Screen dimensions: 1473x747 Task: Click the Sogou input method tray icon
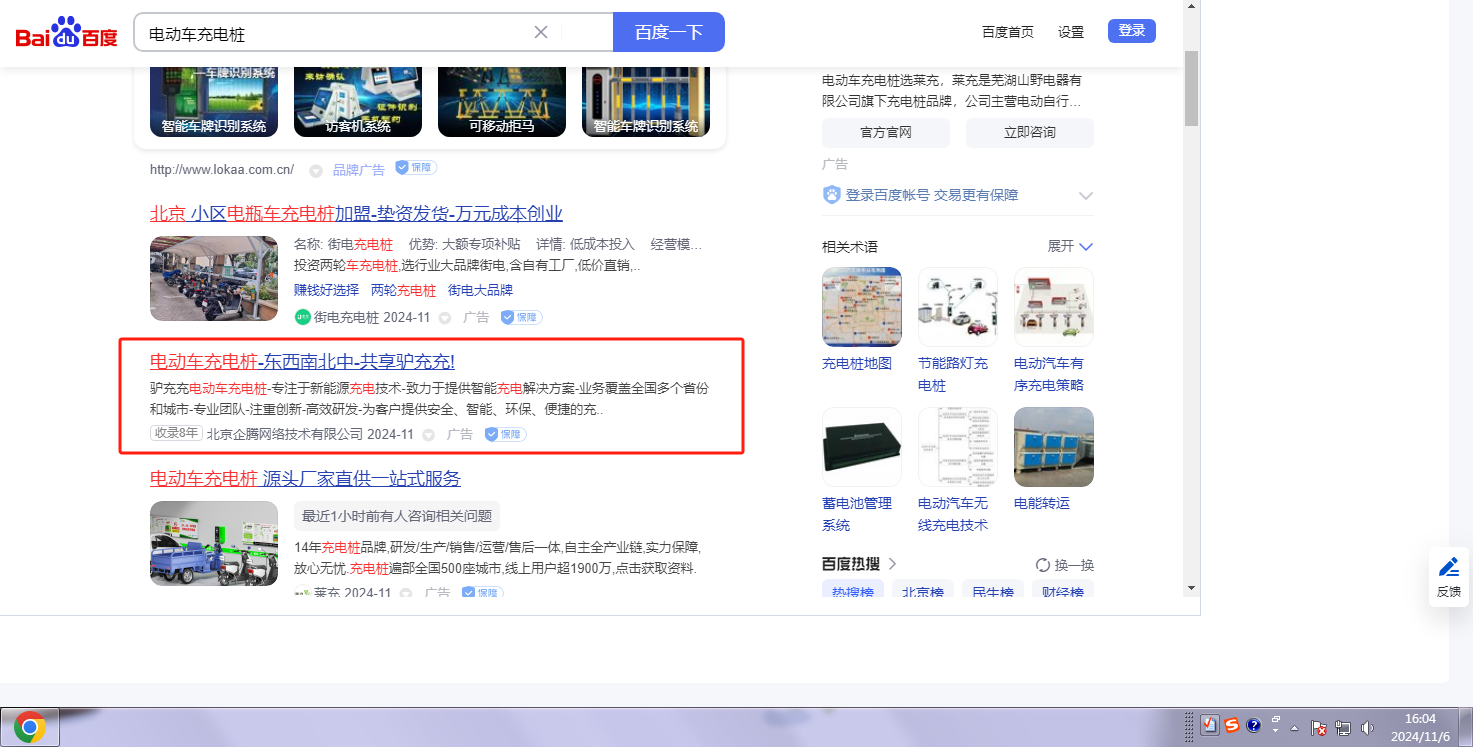[x=1232, y=726]
